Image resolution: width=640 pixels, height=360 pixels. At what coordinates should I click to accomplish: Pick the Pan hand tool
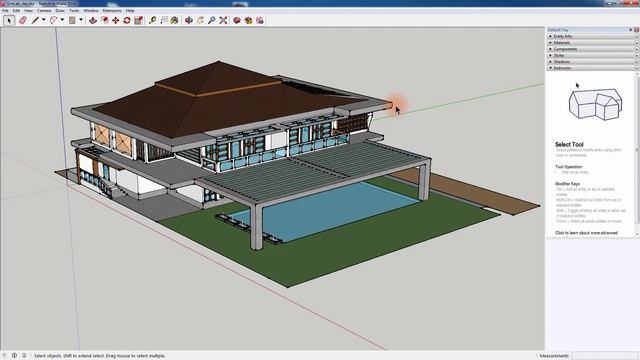pos(200,20)
